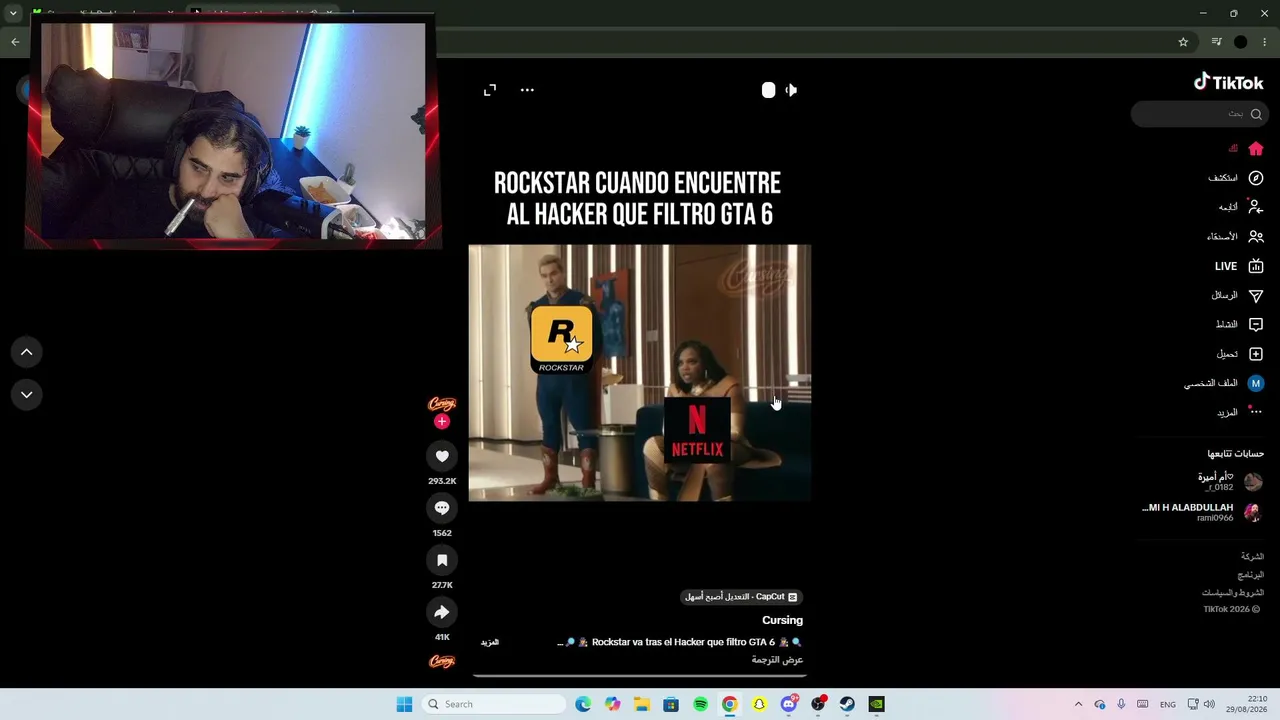Open the MI H ALABDULLAH followed account
The image size is (1280, 720).
pos(1202,512)
